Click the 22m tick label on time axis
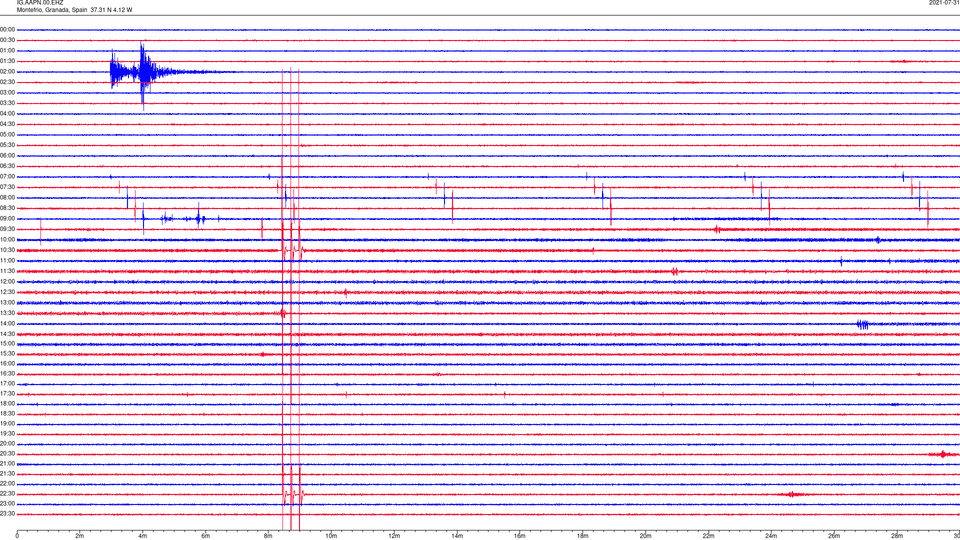The image size is (960, 540). point(708,536)
